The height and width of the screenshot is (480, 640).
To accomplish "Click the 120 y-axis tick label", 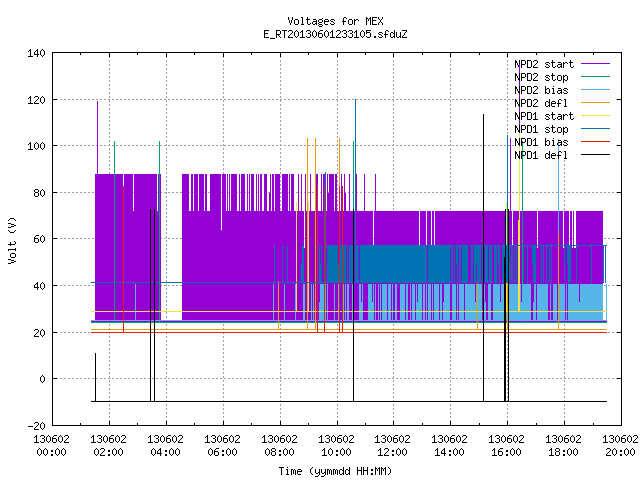I will [x=36, y=100].
